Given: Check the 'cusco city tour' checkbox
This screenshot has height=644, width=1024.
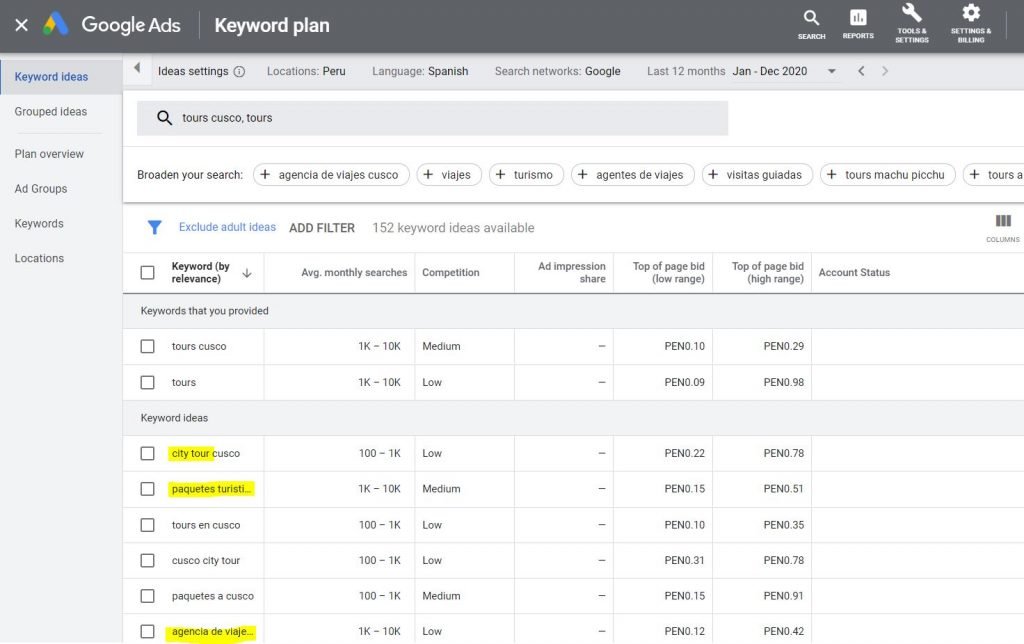Looking at the screenshot, I should (x=148, y=560).
